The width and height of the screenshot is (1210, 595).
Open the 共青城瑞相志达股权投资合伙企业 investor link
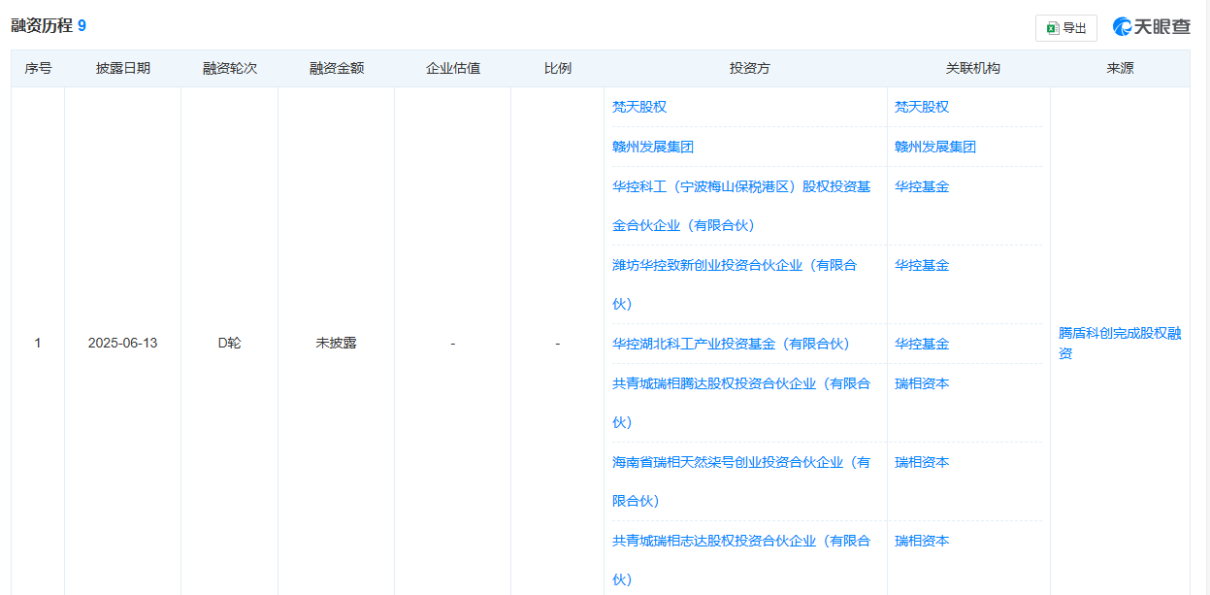tap(741, 541)
